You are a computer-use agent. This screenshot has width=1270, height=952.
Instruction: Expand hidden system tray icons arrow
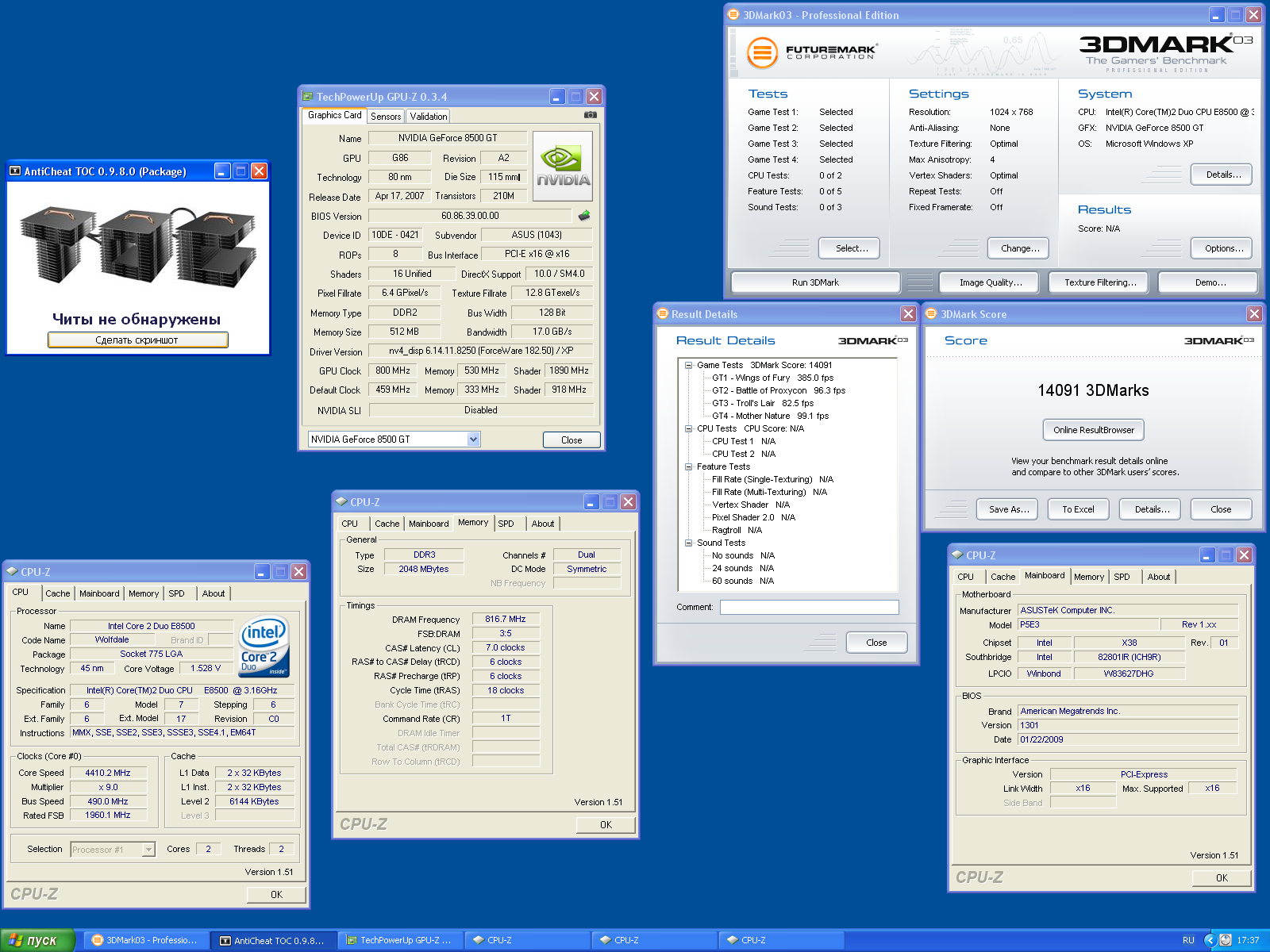pos(1210,940)
